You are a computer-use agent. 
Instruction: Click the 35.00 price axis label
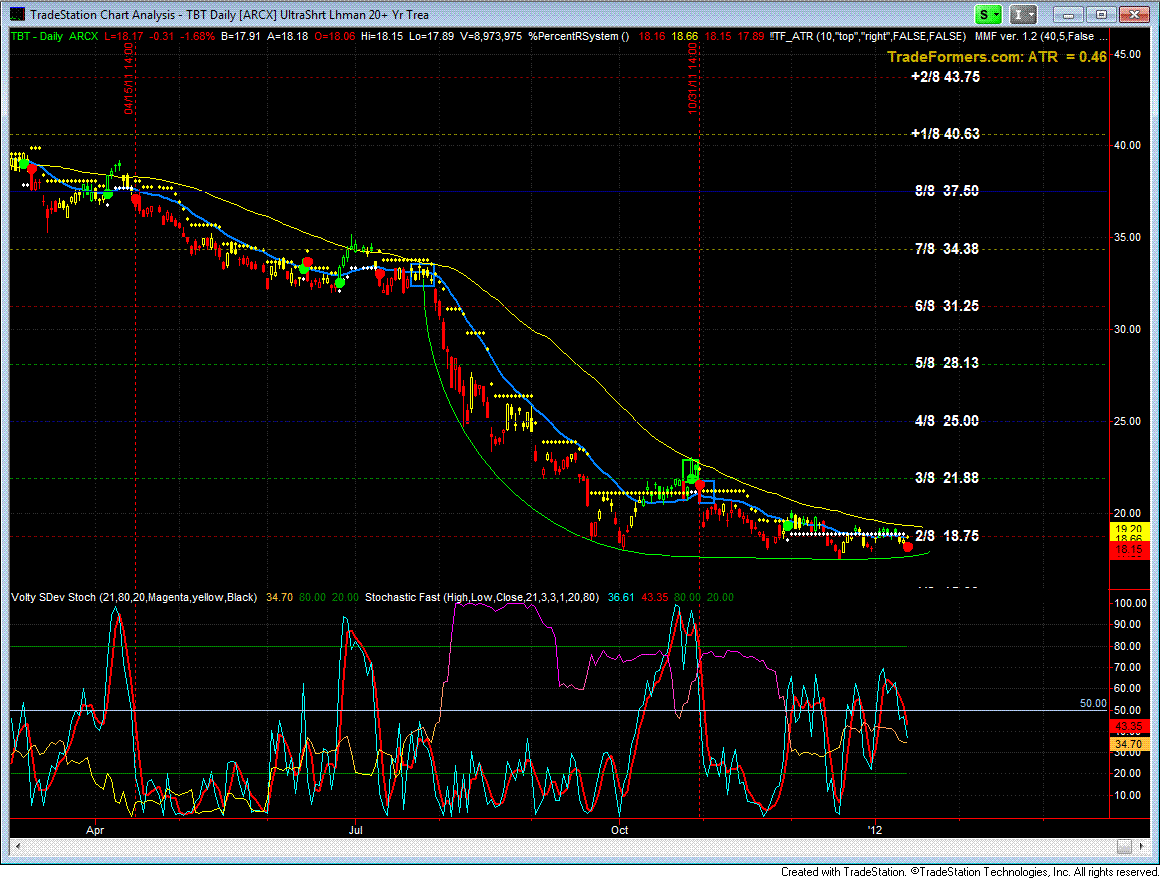point(1127,237)
